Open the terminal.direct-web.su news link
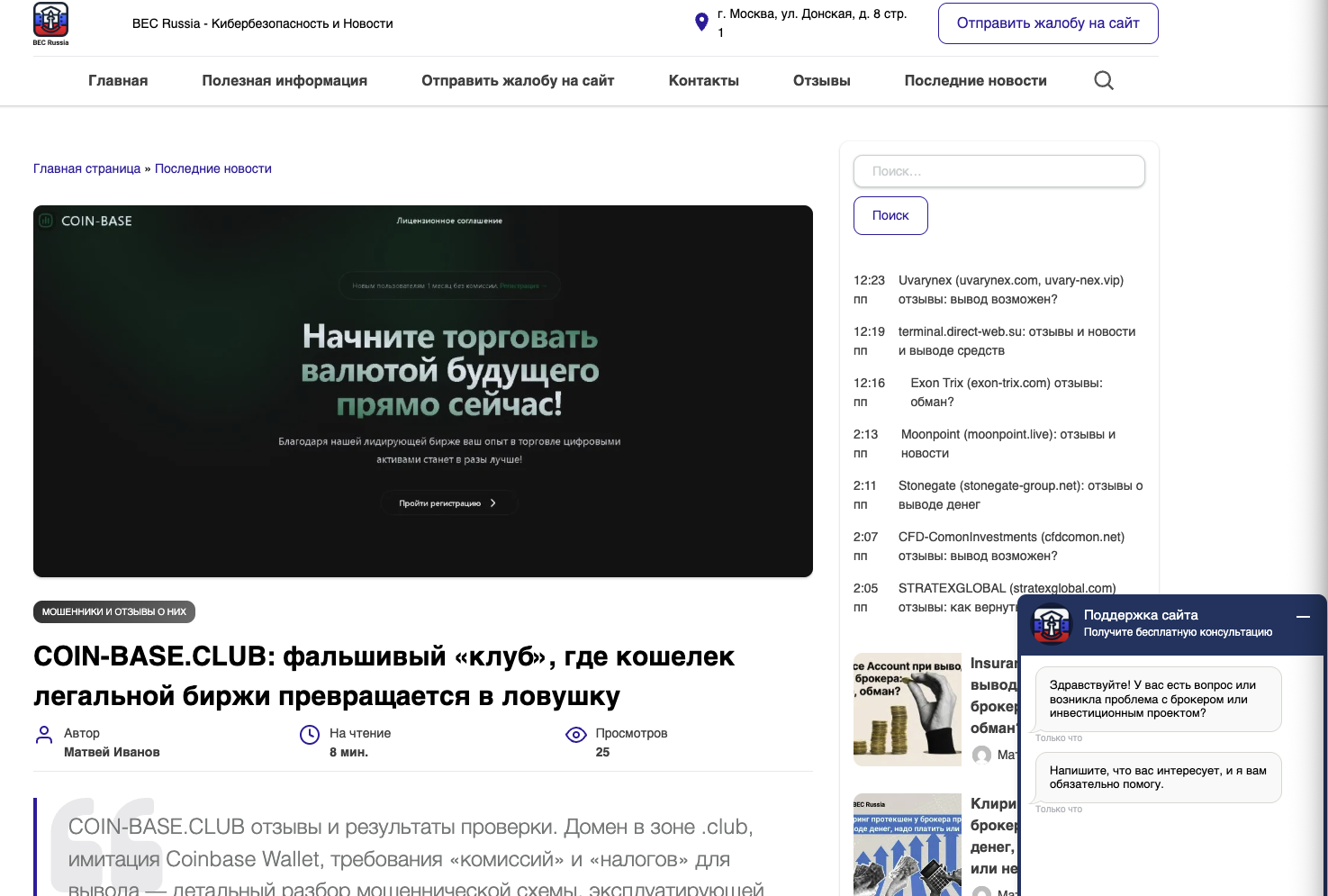 (1016, 341)
